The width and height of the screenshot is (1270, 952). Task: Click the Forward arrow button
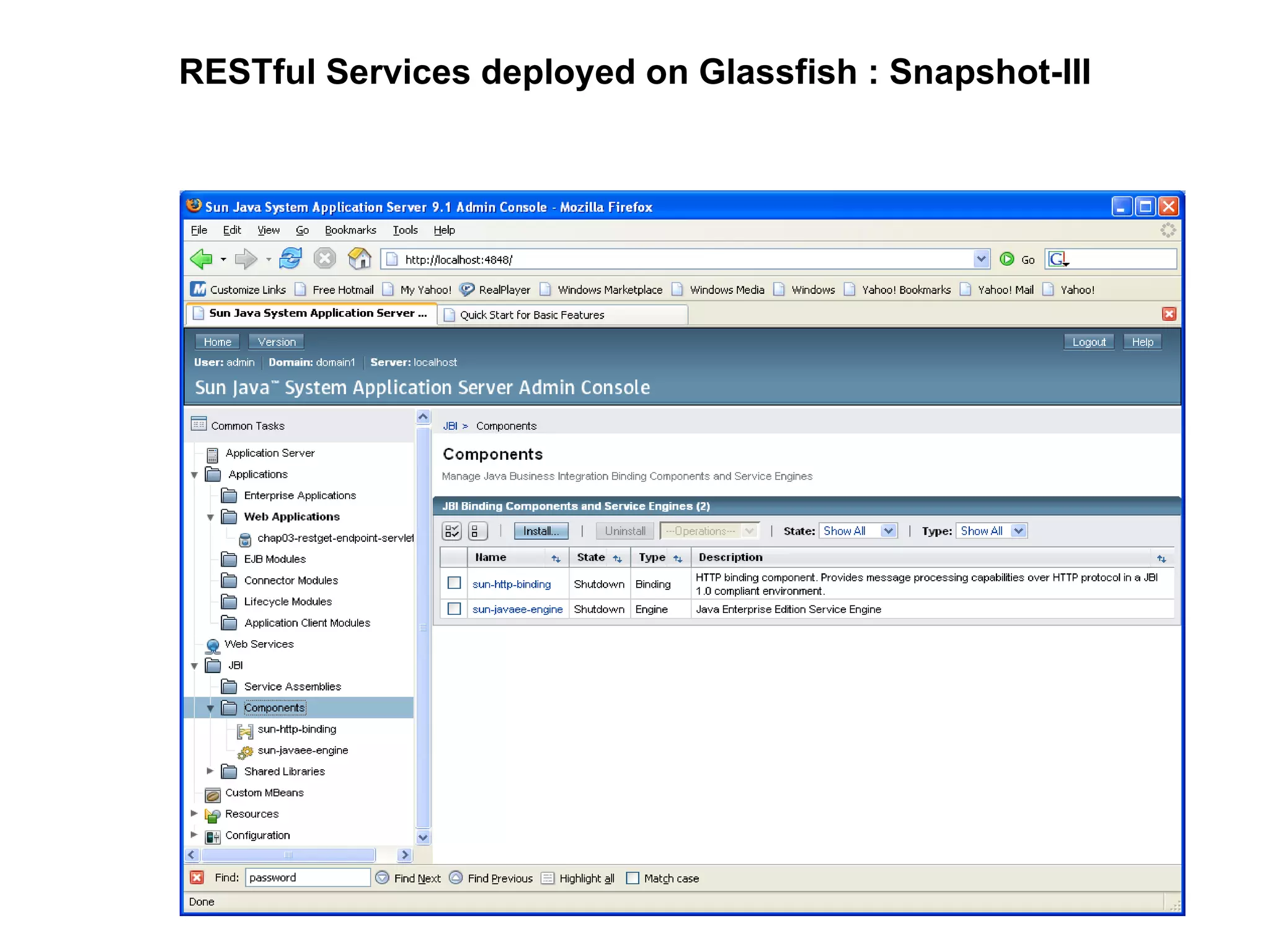coord(246,259)
